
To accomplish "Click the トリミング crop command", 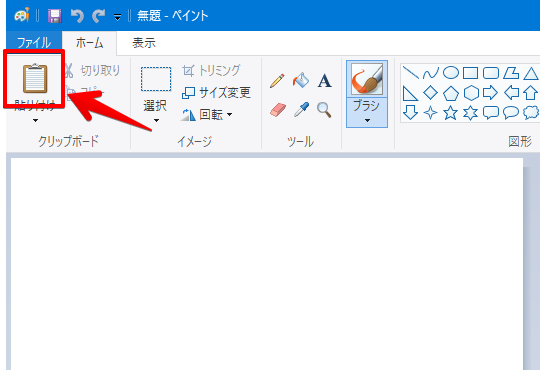I will (211, 71).
